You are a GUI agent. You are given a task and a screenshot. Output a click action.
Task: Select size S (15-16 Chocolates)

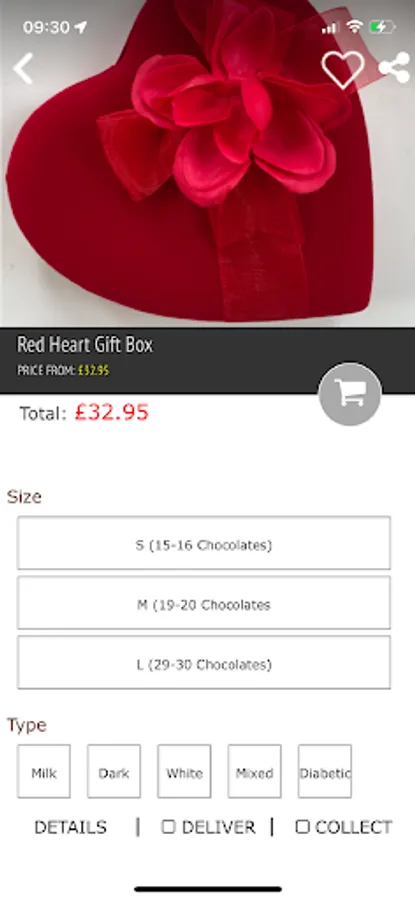pos(204,543)
